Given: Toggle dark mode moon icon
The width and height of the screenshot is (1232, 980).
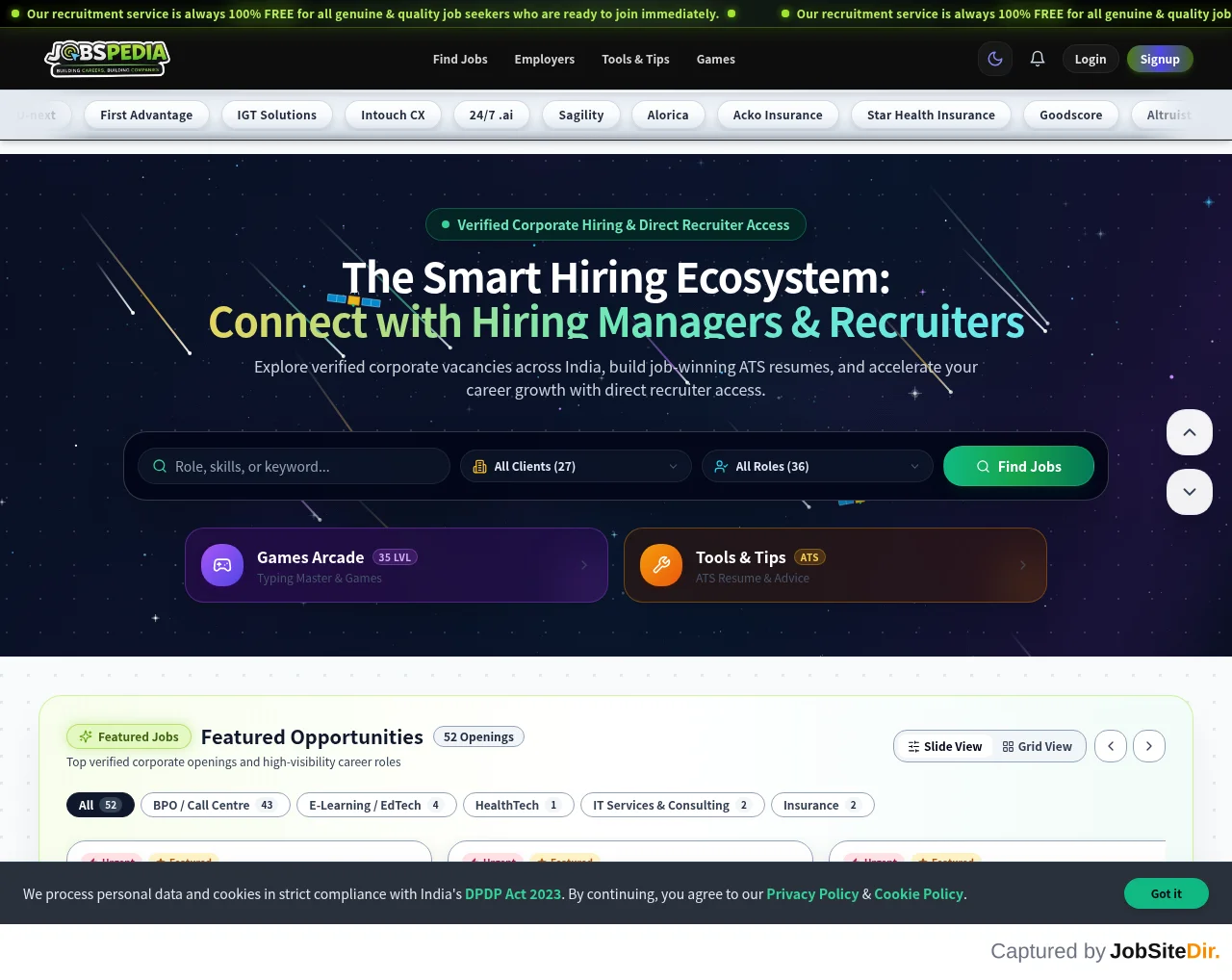Looking at the screenshot, I should 995,59.
